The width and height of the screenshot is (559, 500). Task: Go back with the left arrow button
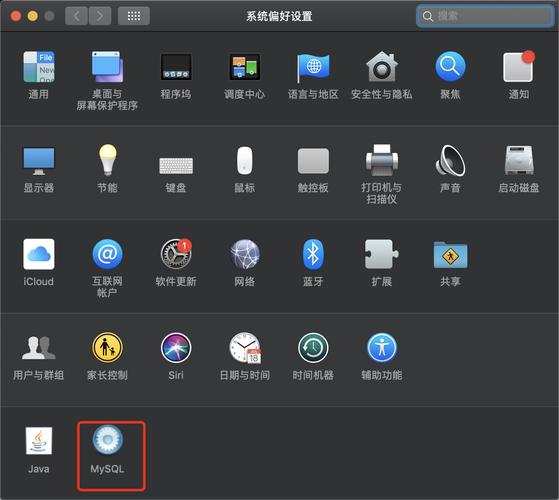[x=76, y=16]
